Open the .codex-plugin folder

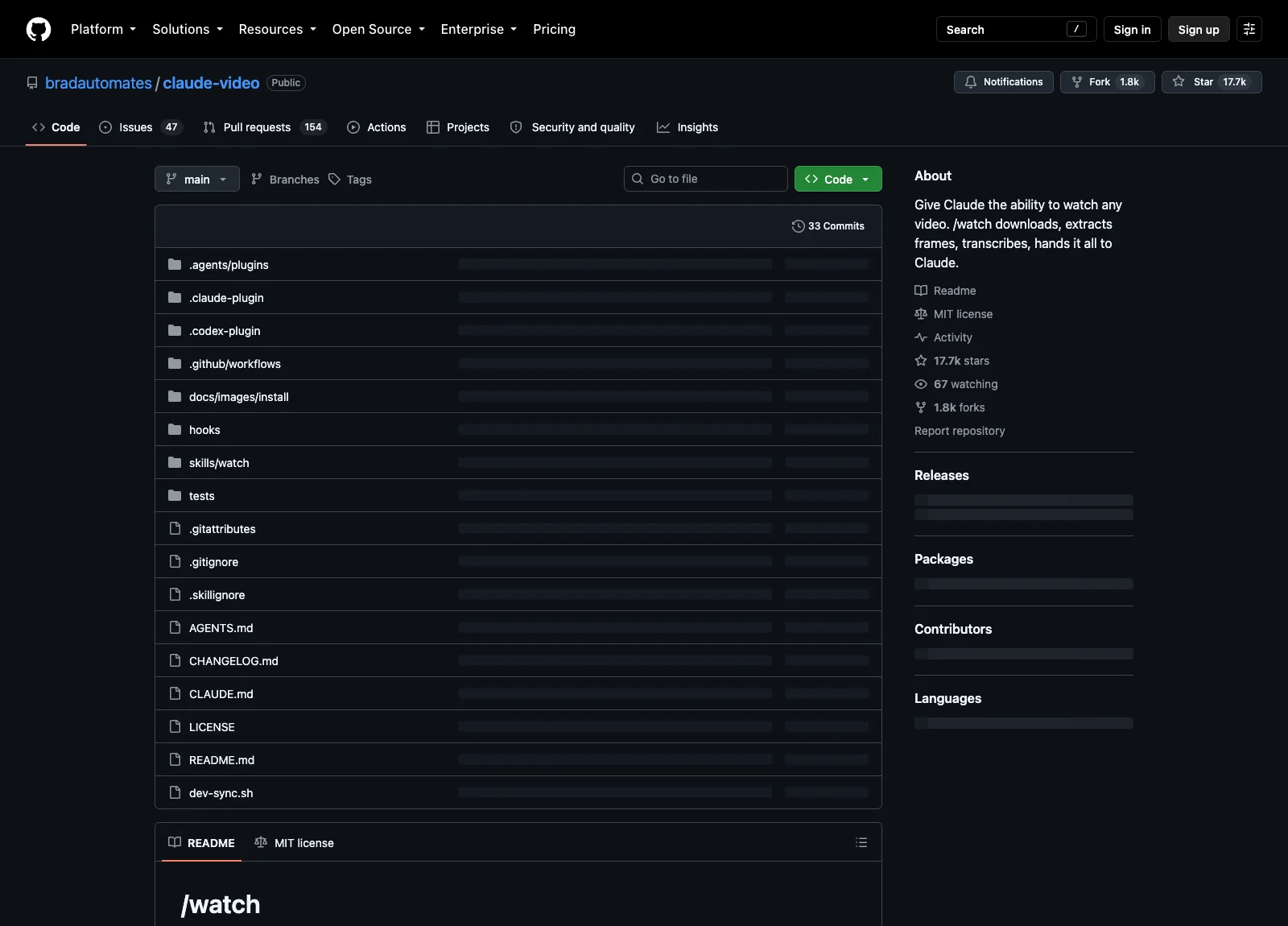click(x=225, y=331)
